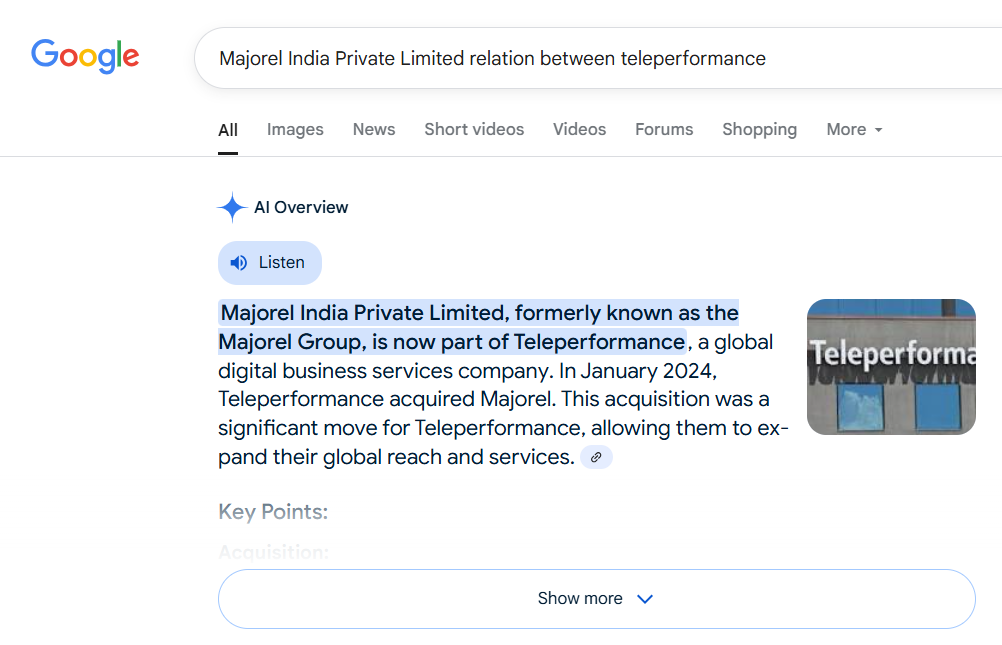Click inside the Google search box
The image size is (1002, 645).
600,58
